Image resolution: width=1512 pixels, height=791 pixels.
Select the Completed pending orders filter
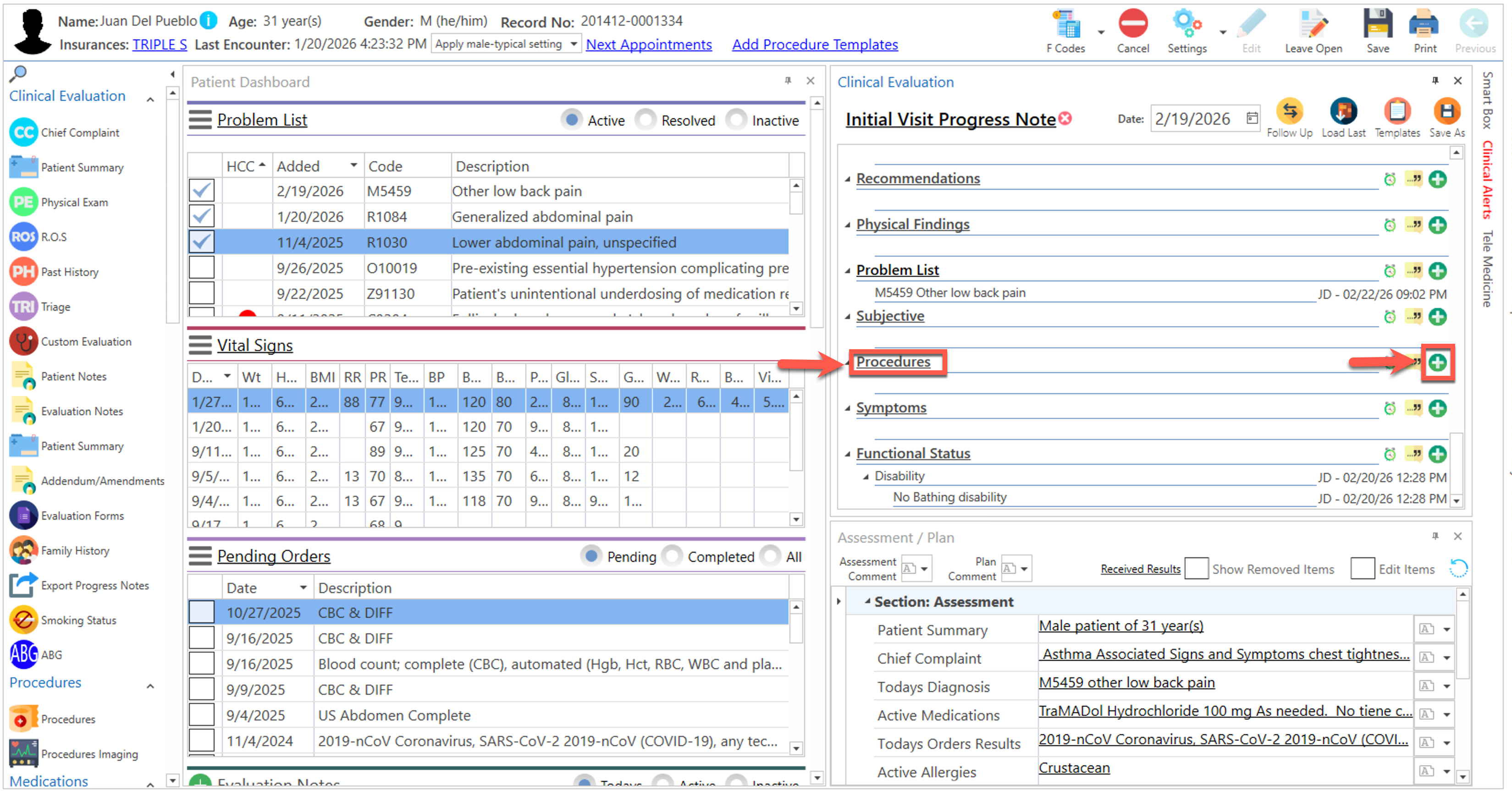click(x=672, y=556)
